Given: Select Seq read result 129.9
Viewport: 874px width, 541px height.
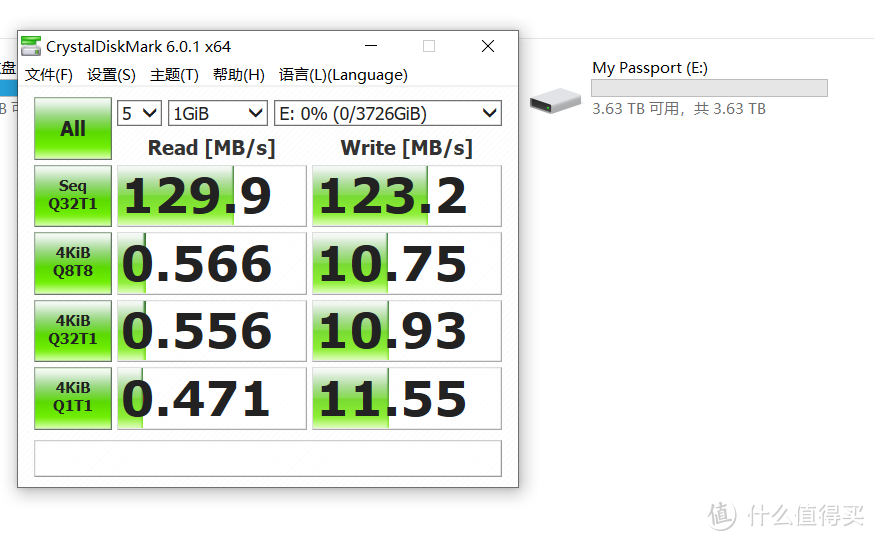Looking at the screenshot, I should [x=212, y=196].
